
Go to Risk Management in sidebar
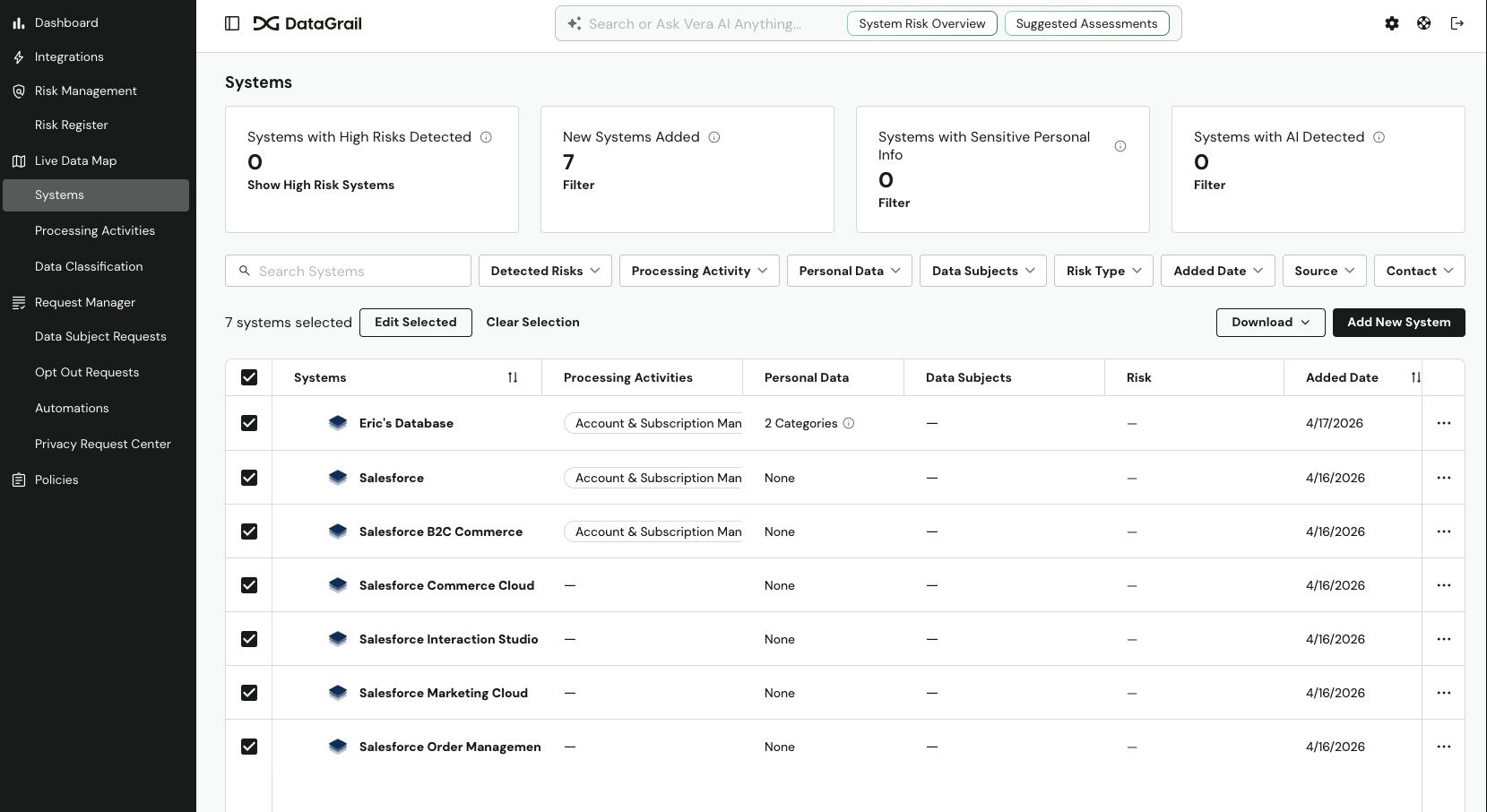pos(86,91)
